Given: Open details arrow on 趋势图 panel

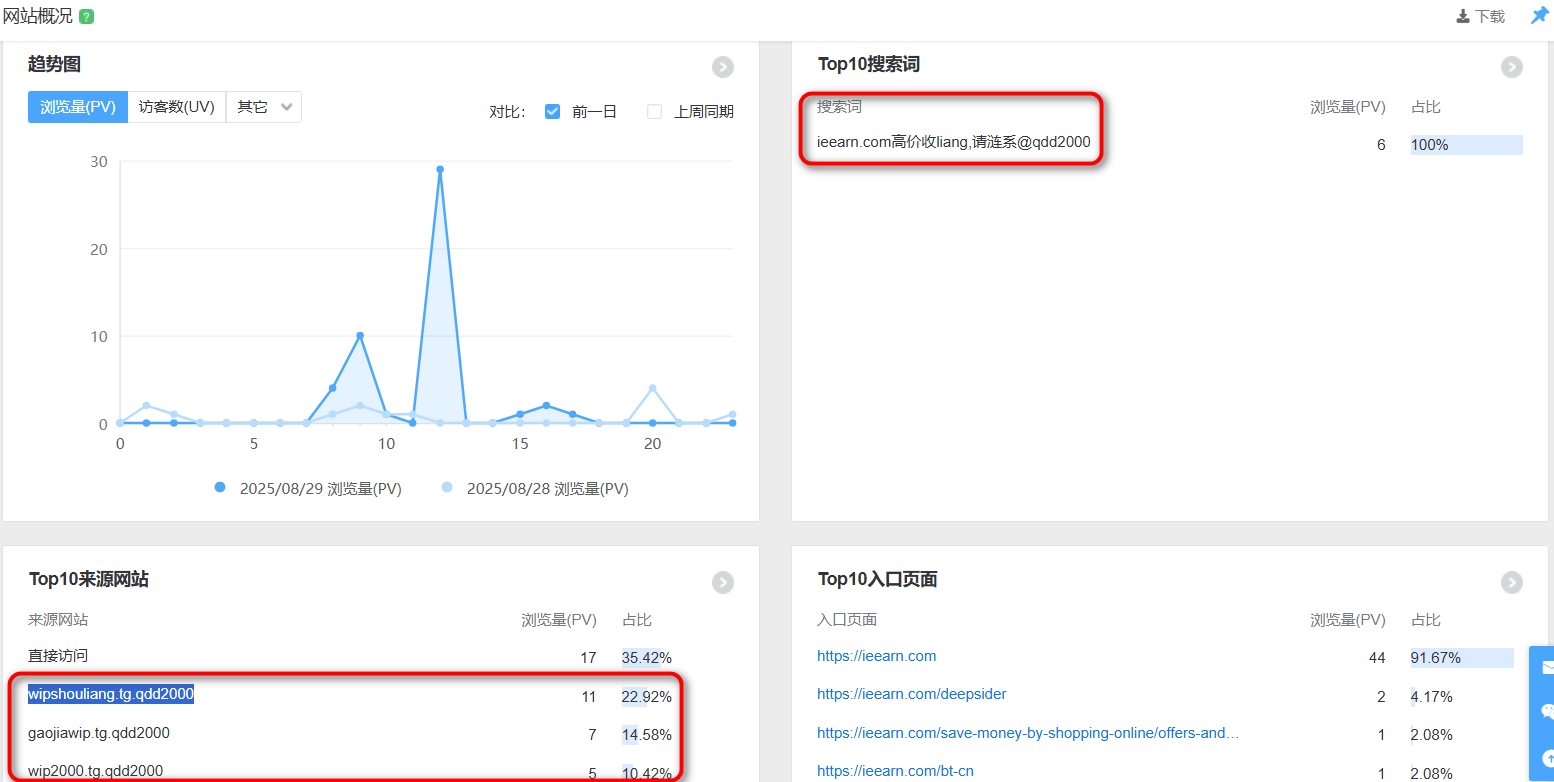Looking at the screenshot, I should (723, 67).
